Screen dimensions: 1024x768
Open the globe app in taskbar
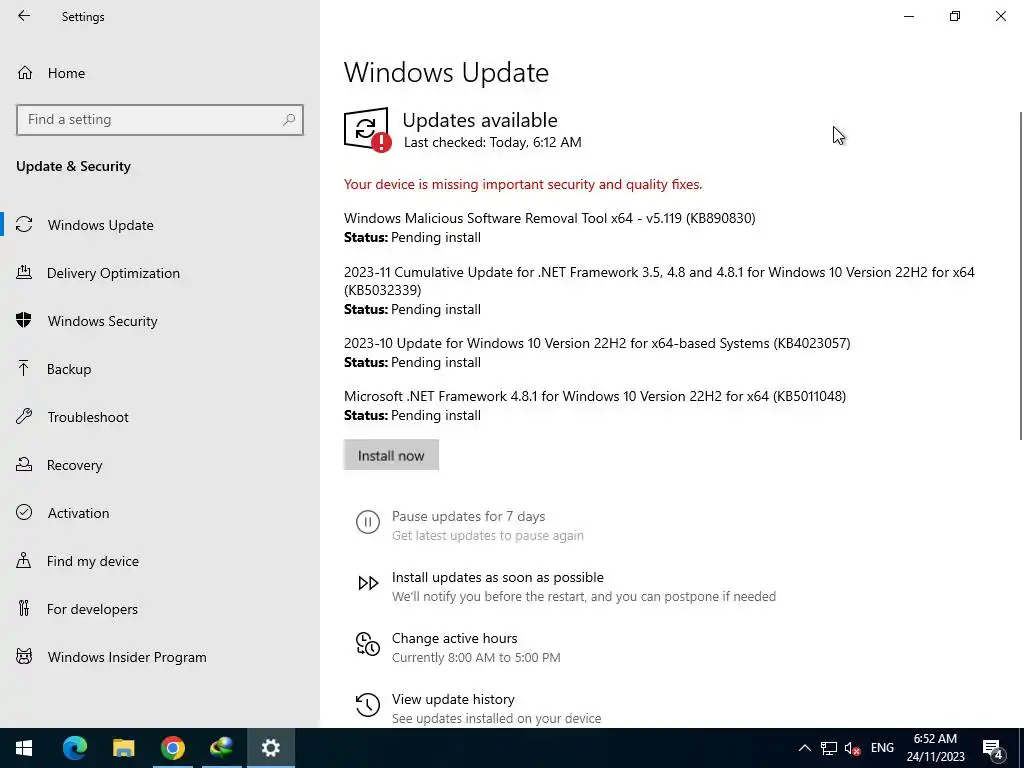(x=221, y=748)
